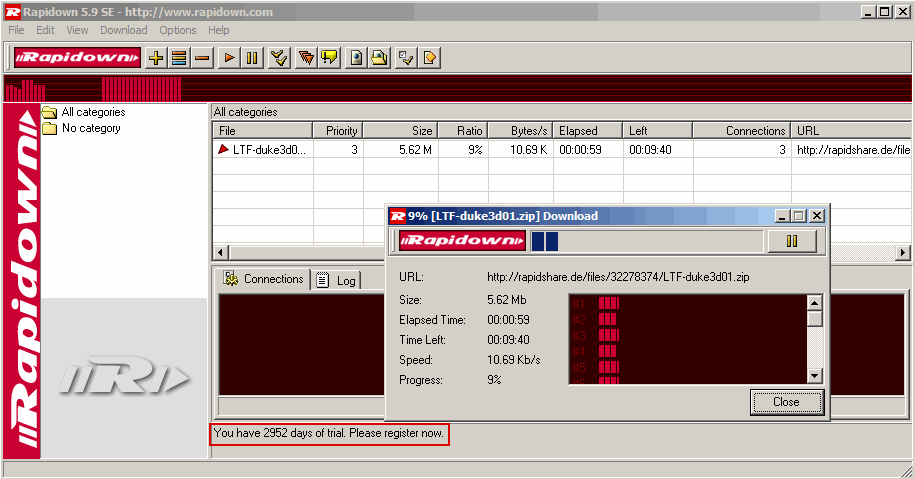Sort by the Left column header
Screen dimensions: 915x479
658,131
